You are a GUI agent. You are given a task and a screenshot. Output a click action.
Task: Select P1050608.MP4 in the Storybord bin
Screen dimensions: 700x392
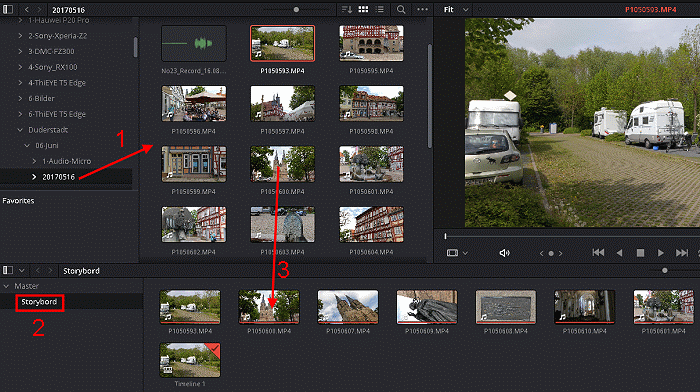point(506,307)
